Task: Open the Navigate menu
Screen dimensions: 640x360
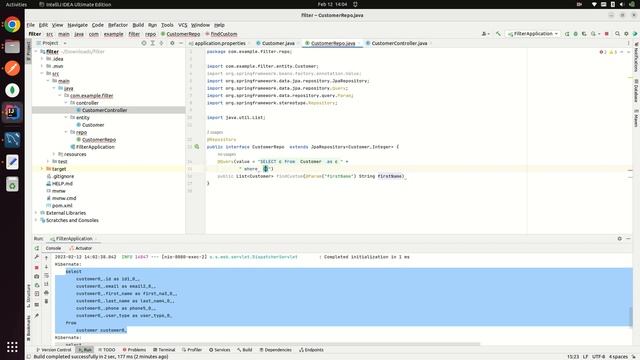Action: pos(78,25)
